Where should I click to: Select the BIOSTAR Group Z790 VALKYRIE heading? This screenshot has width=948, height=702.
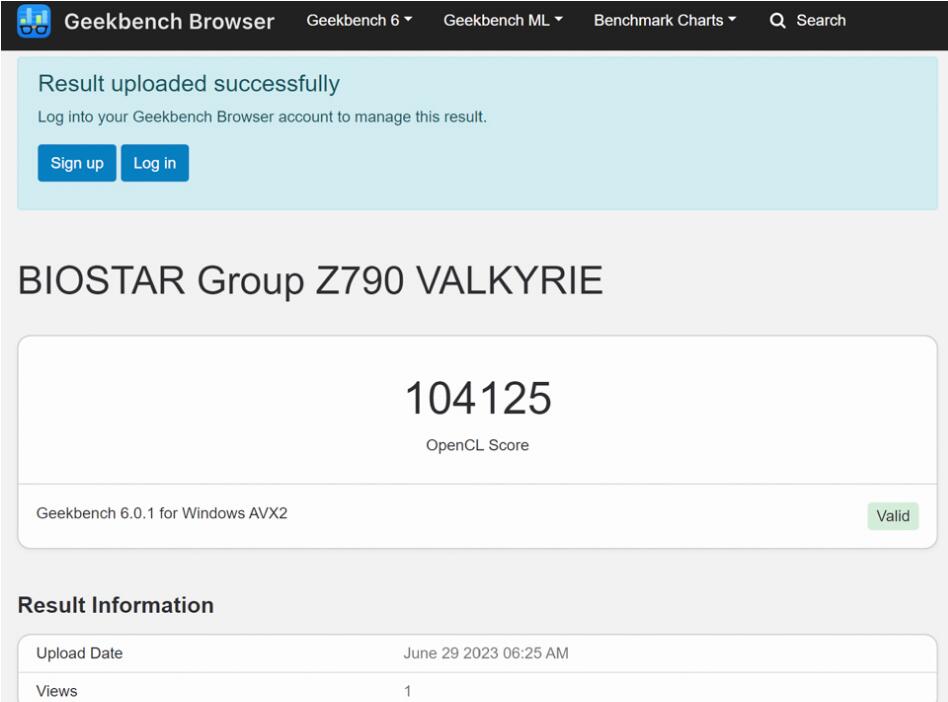coord(310,283)
